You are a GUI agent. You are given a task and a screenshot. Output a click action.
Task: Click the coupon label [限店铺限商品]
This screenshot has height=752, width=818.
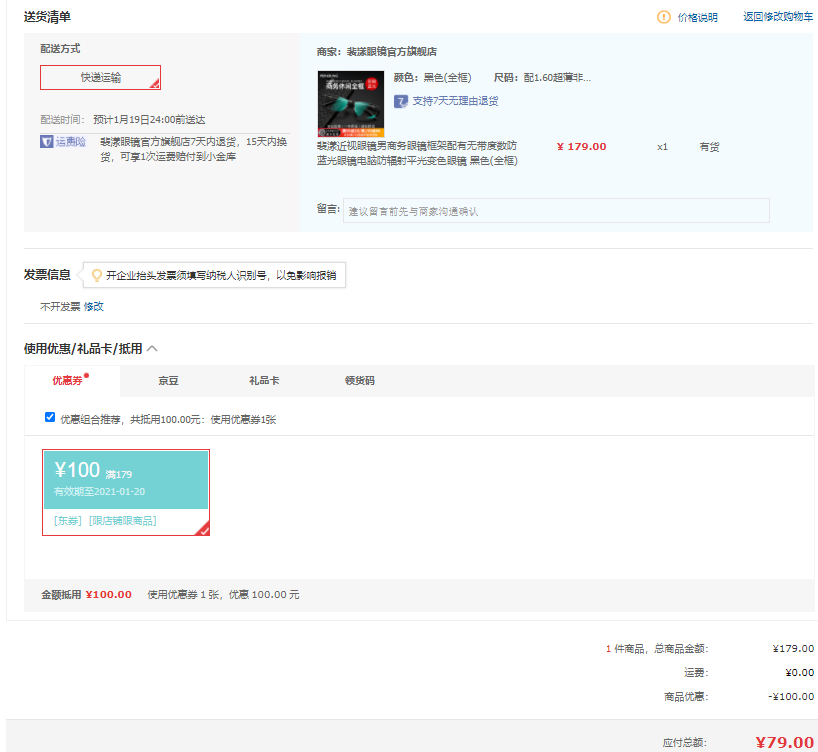[x=123, y=521]
